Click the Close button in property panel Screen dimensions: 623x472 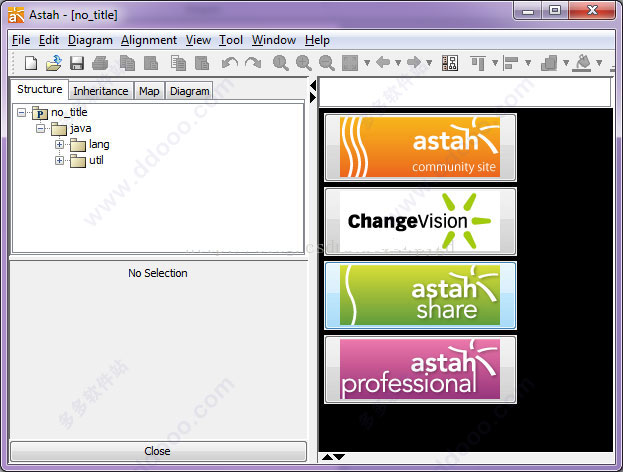pyautogui.click(x=158, y=451)
